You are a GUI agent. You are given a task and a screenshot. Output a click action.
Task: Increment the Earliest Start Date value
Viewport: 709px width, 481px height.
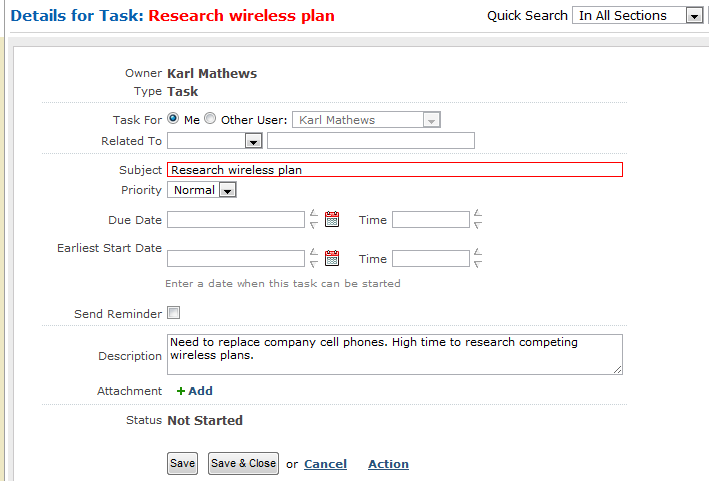pyautogui.click(x=314, y=253)
